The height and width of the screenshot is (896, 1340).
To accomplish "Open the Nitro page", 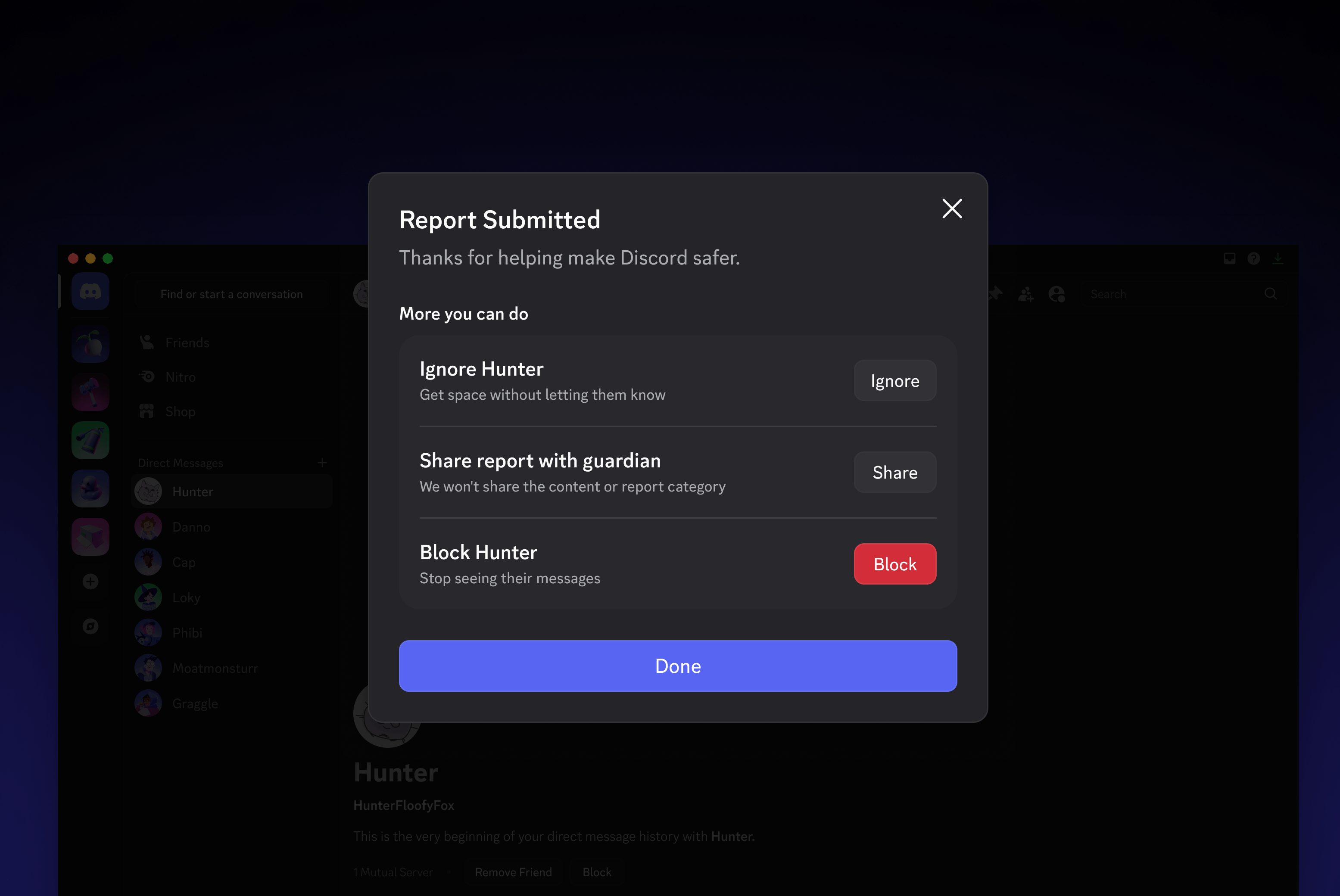I will click(x=180, y=377).
